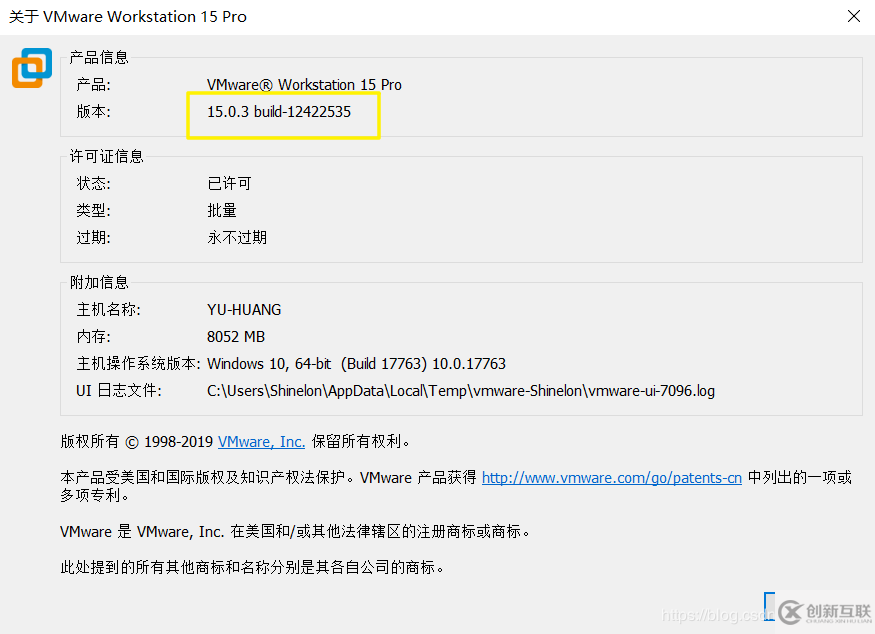Click the UI 日志文件: label

click(119, 391)
